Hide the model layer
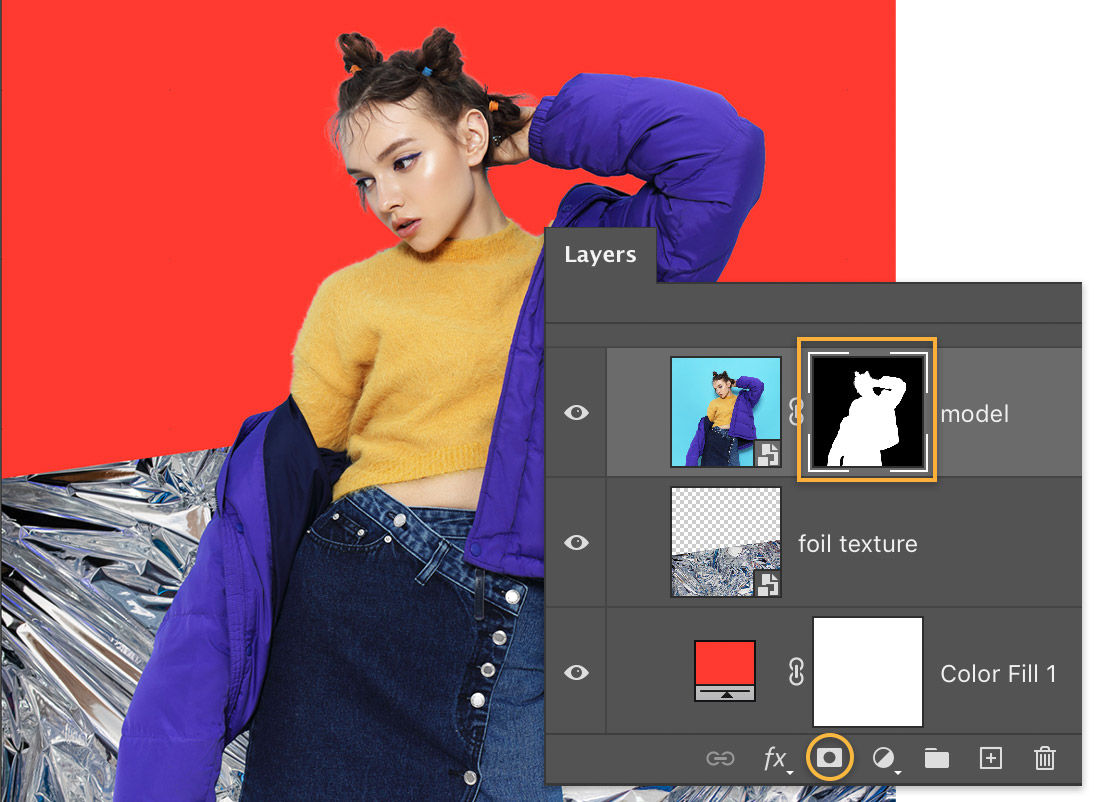1100x802 pixels. point(576,412)
